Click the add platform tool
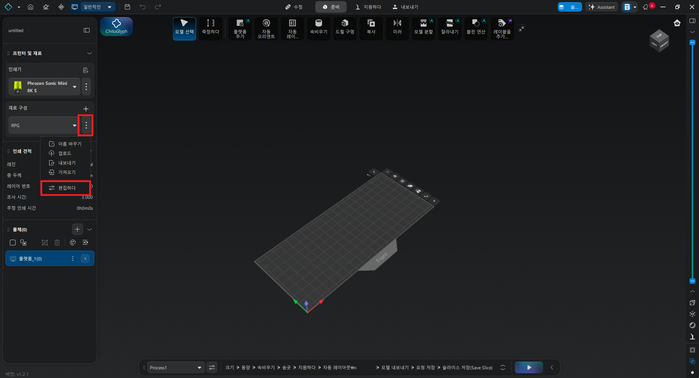Image resolution: width=699 pixels, height=378 pixels. tap(240, 28)
